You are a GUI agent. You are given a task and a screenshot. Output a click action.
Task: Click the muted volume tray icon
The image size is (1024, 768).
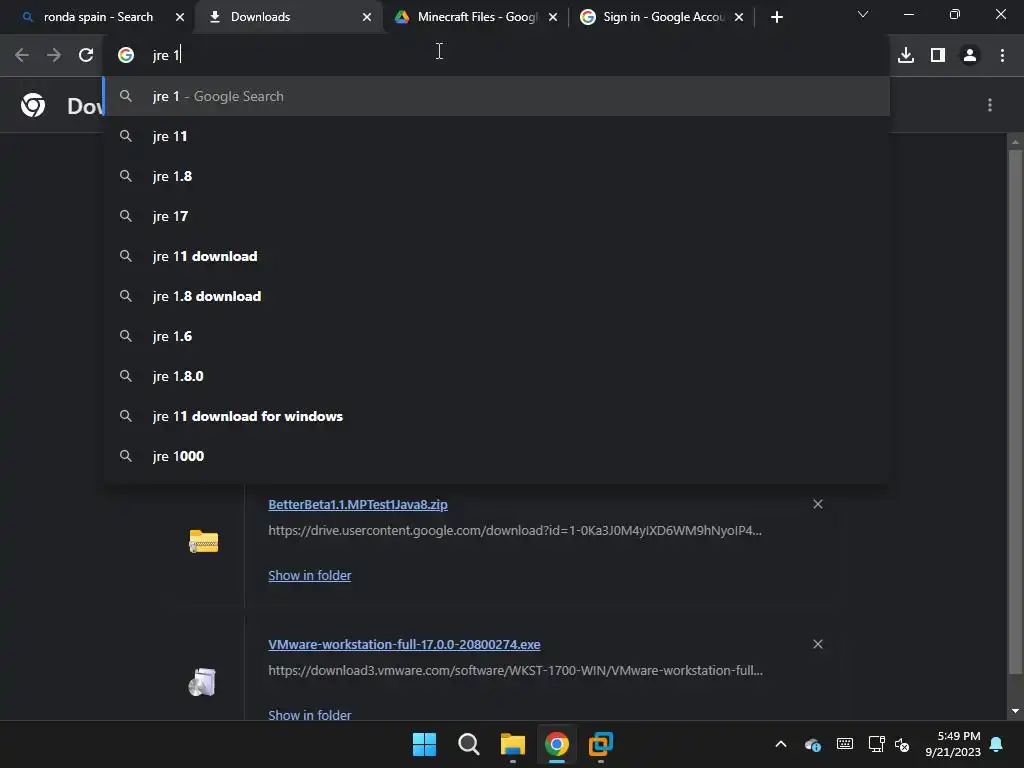(x=902, y=744)
